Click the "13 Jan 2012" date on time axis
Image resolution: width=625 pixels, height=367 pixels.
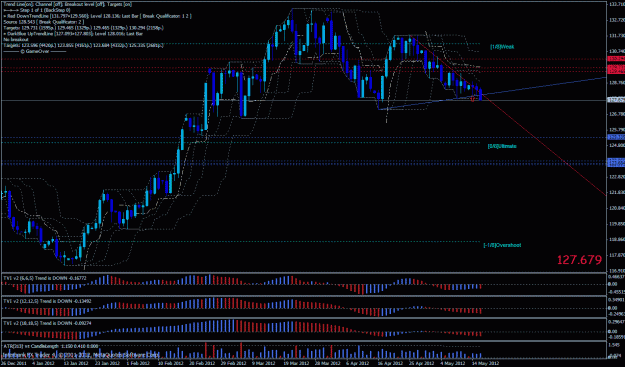click(76, 363)
